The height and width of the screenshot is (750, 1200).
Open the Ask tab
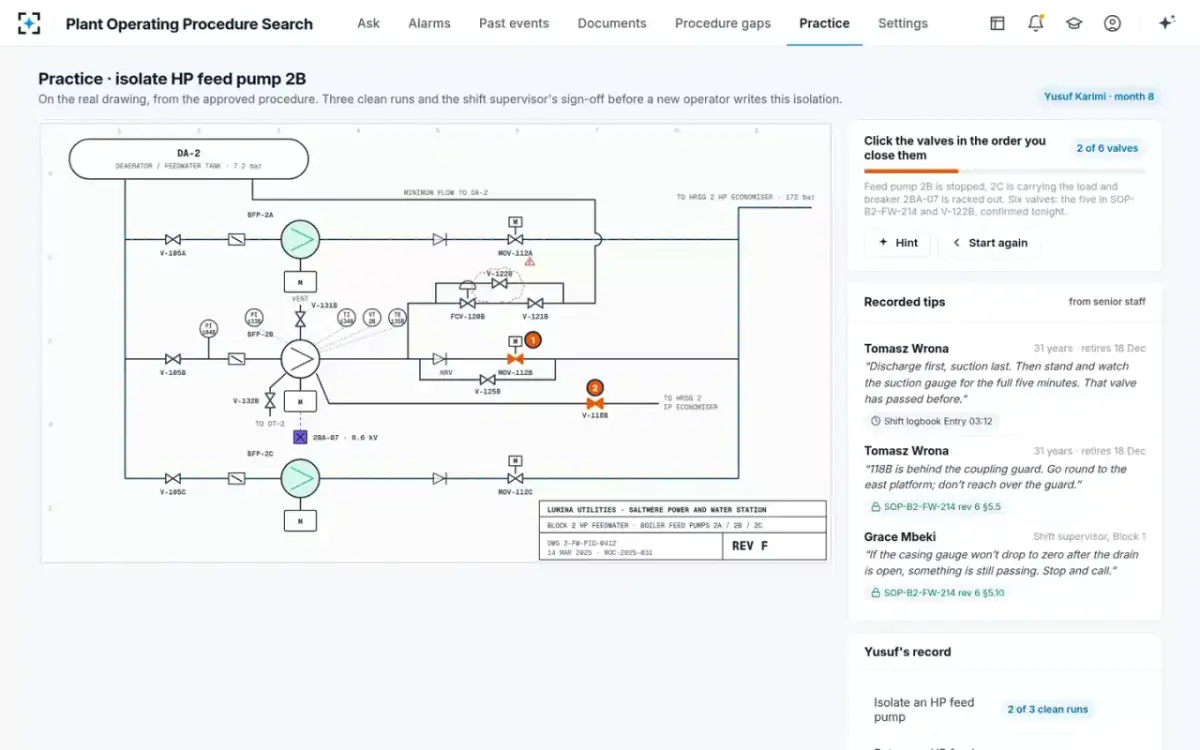[x=368, y=23]
